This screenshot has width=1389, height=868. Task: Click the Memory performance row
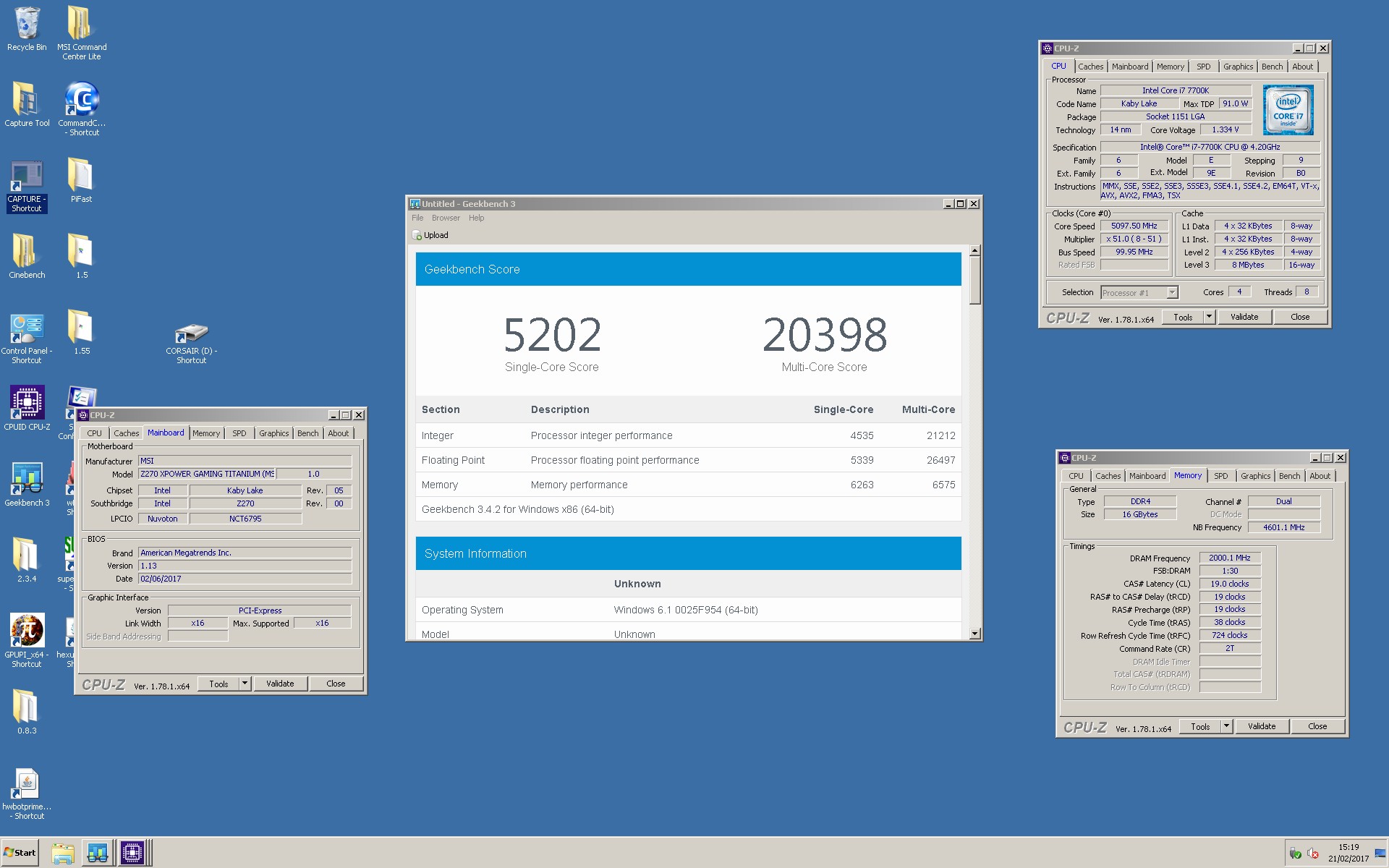point(688,485)
